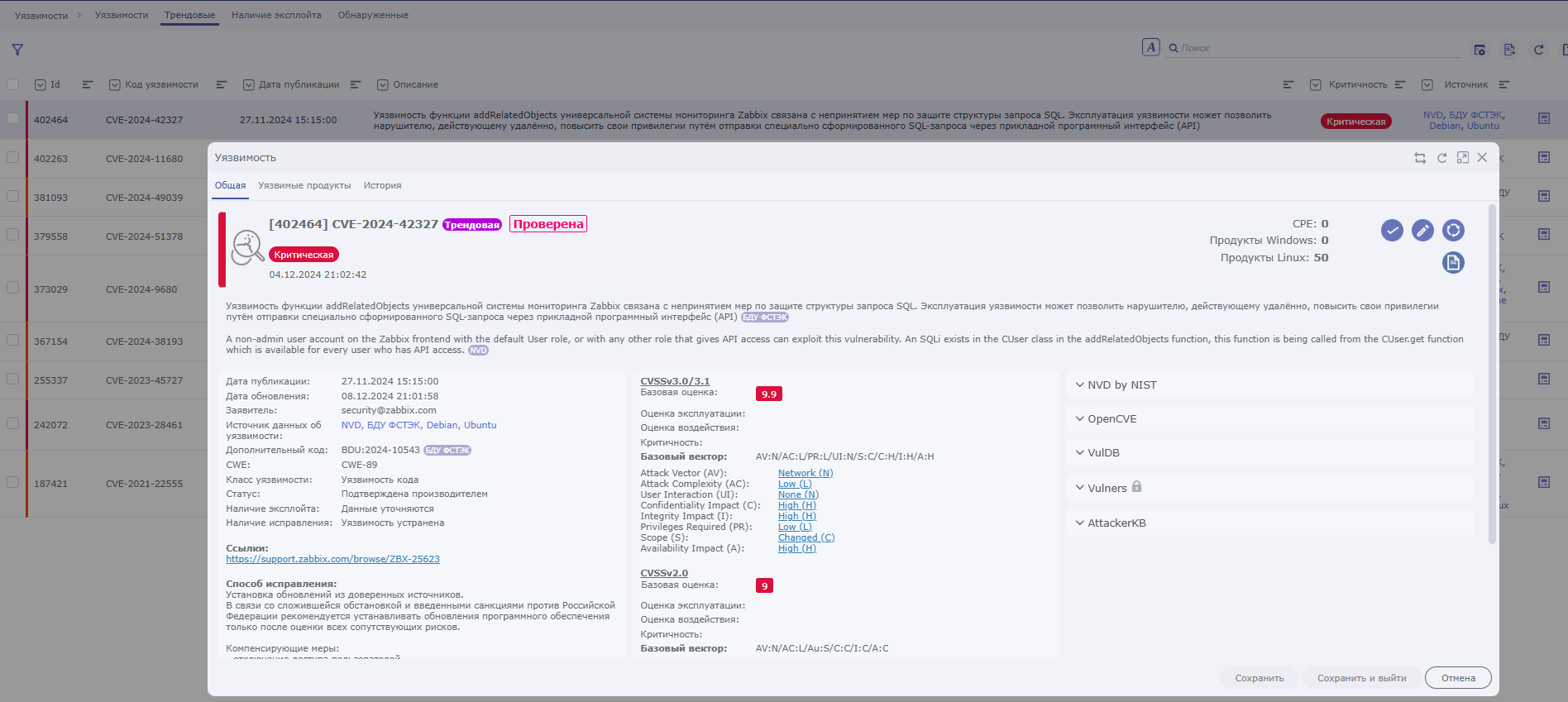Tick the checkbox for row 381093
This screenshot has width=1568, height=702.
click(x=12, y=196)
